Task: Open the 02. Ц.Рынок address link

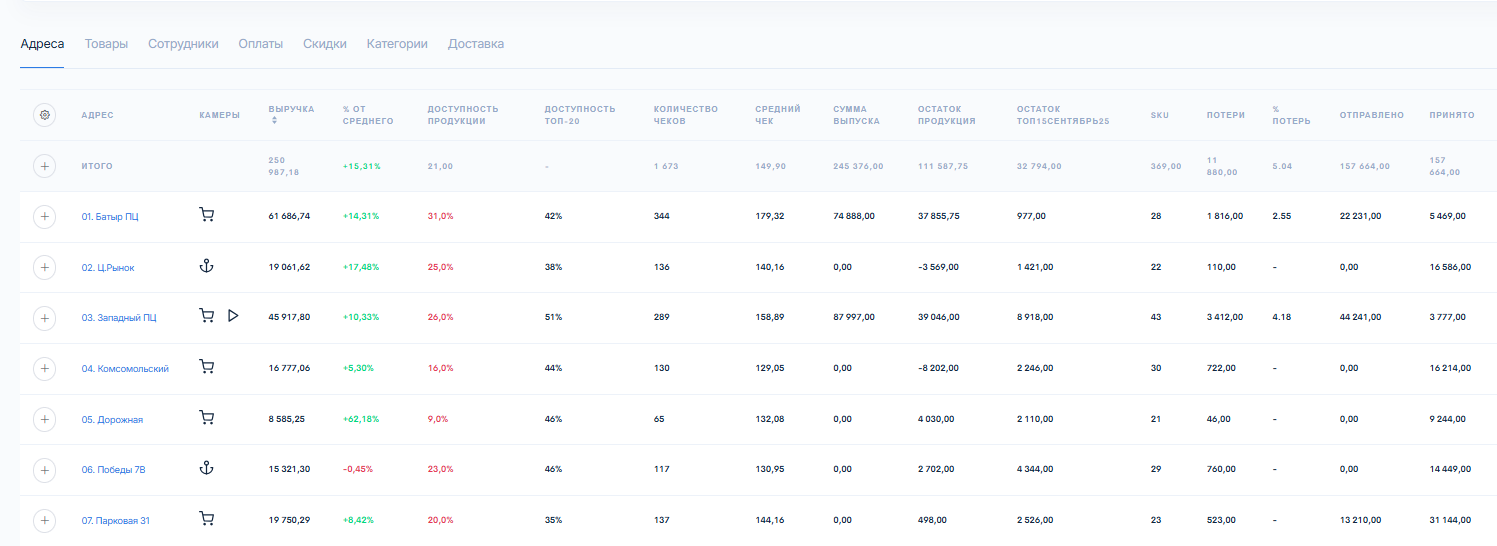Action: point(108,268)
